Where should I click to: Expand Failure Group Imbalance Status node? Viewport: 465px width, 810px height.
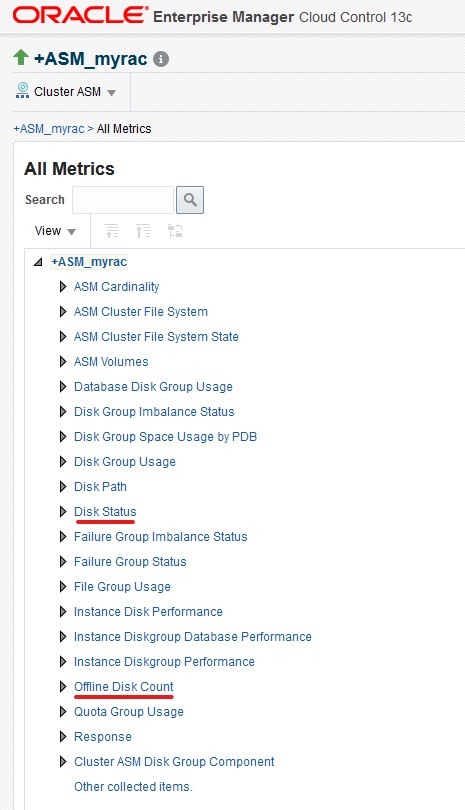(x=63, y=537)
